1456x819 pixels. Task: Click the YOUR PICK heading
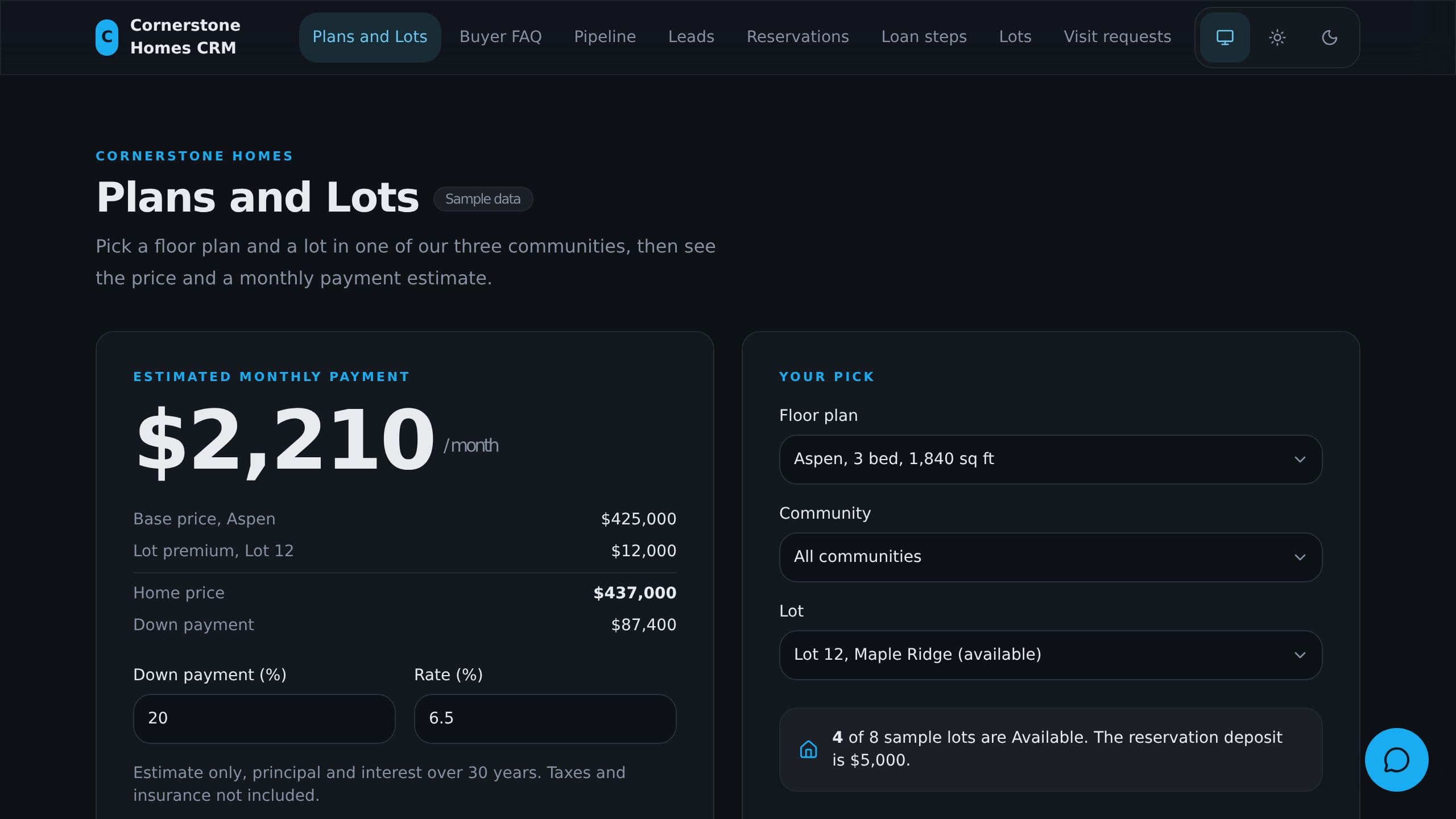[x=826, y=377]
